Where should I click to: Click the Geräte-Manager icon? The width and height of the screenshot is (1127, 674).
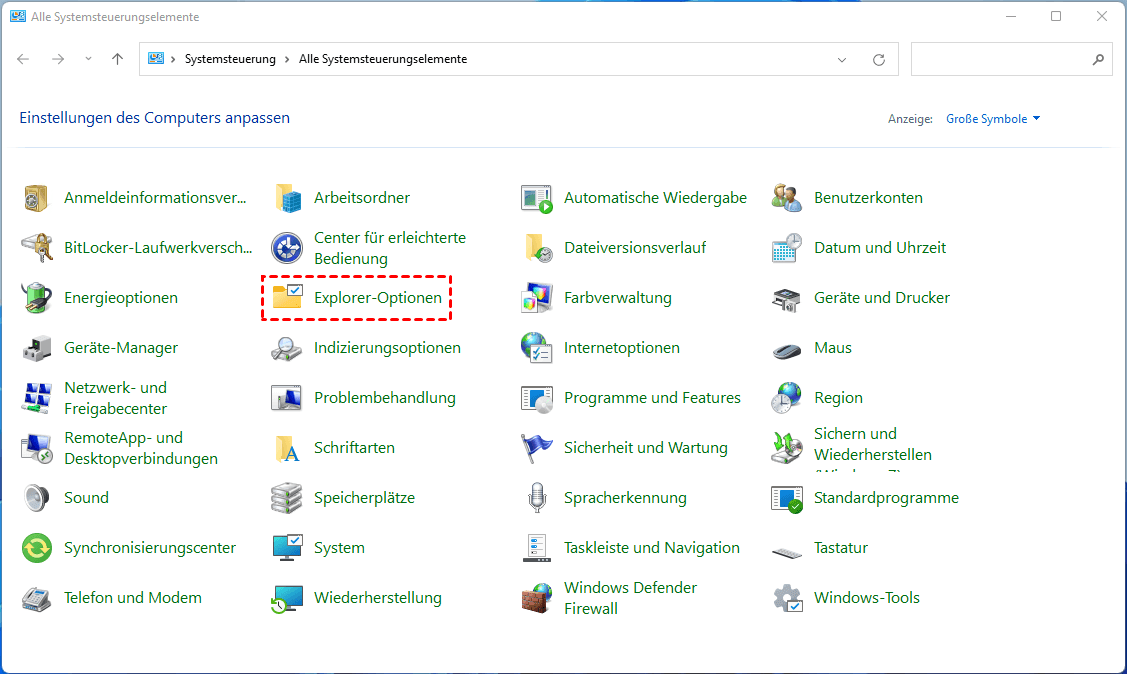(x=36, y=348)
